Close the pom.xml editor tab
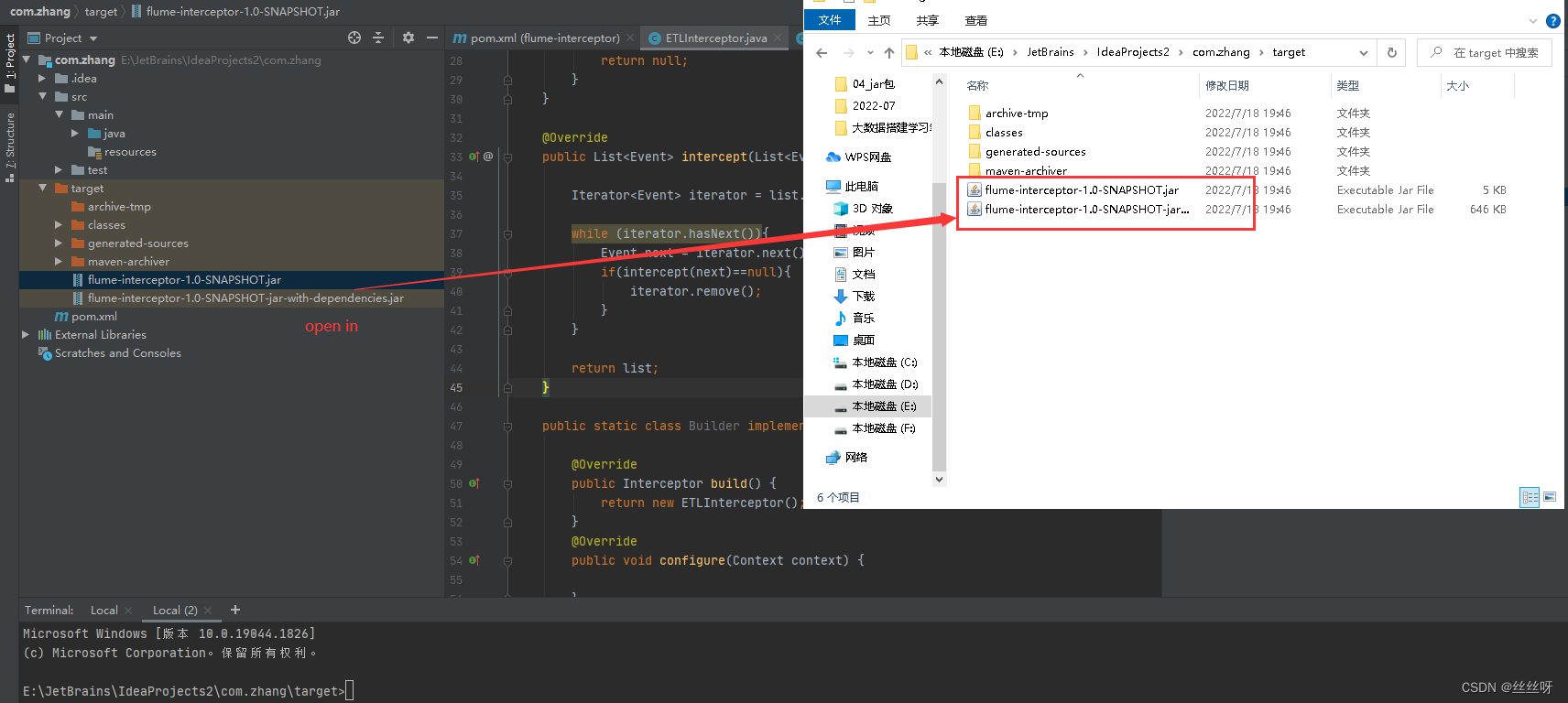Image resolution: width=1568 pixels, height=703 pixels. coord(630,38)
